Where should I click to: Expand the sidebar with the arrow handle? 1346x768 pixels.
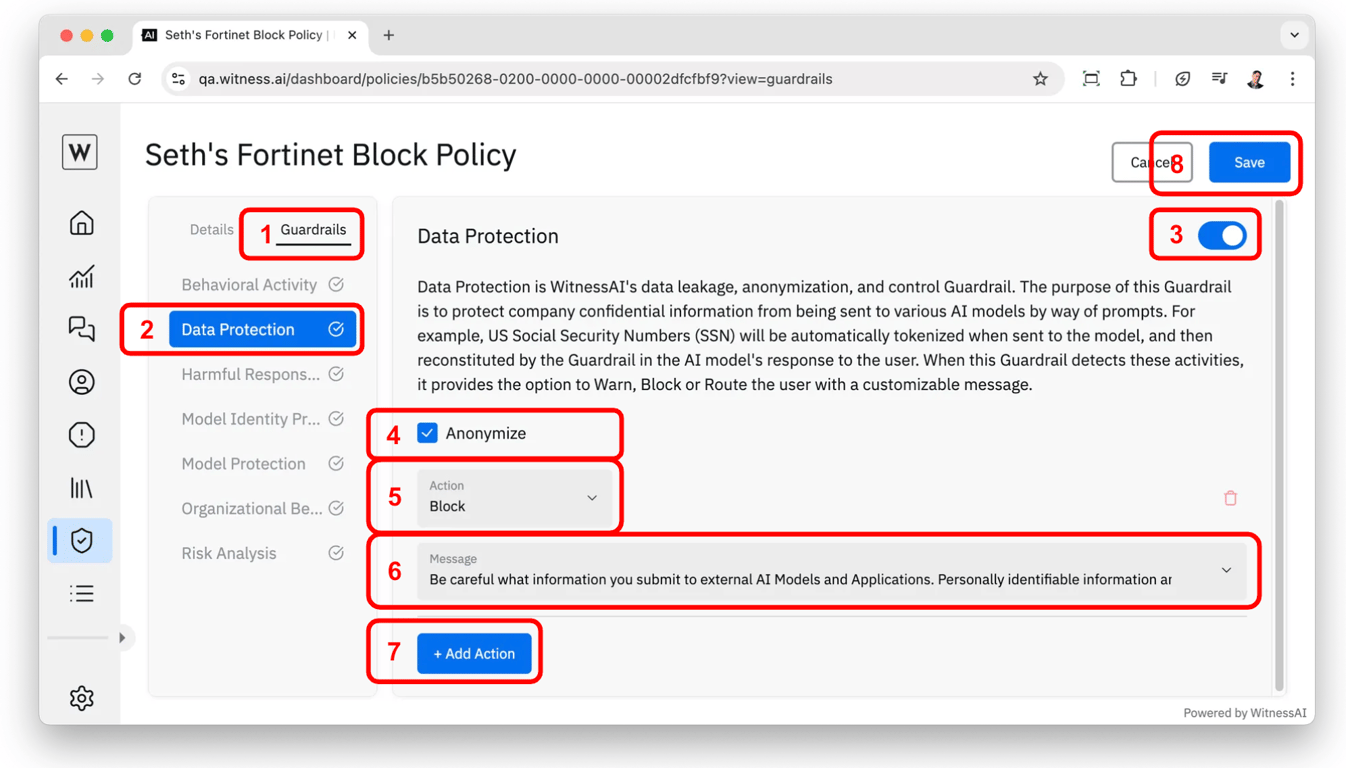click(x=122, y=637)
